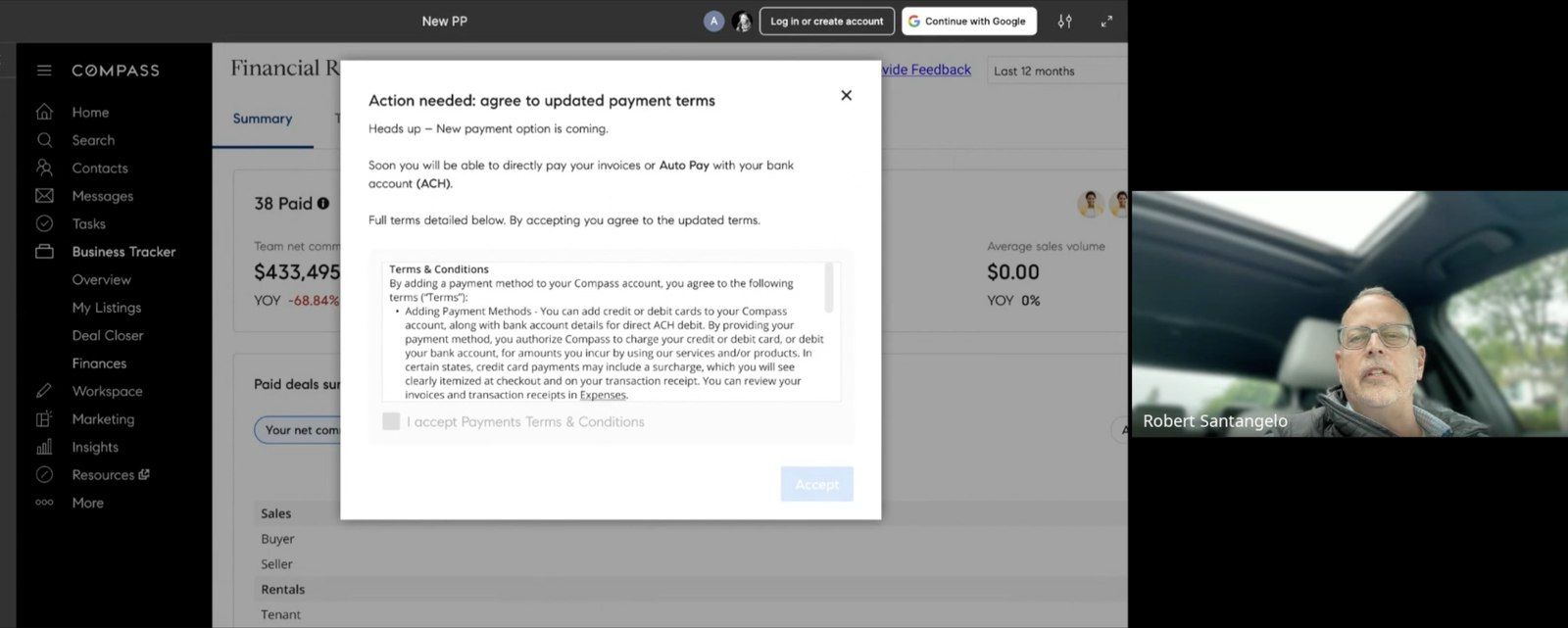Click the Insights bar chart icon
Image resolution: width=1568 pixels, height=628 pixels.
(44, 447)
